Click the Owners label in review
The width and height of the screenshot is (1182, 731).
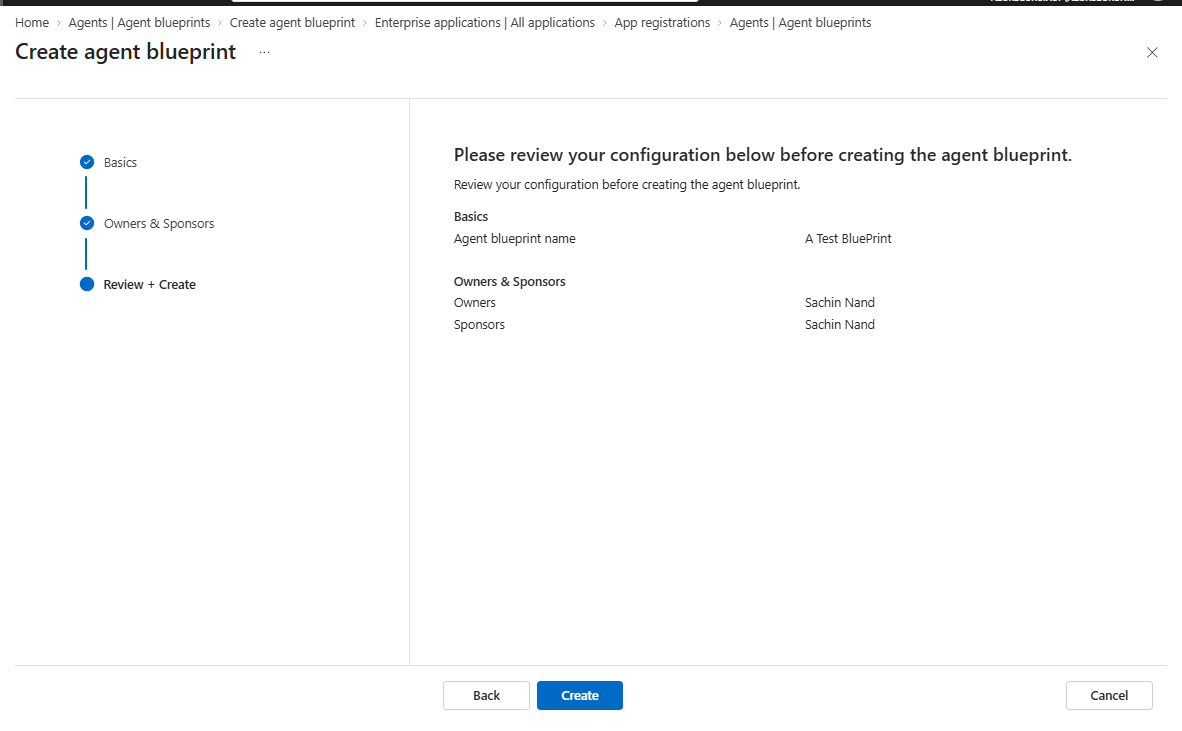(x=475, y=303)
